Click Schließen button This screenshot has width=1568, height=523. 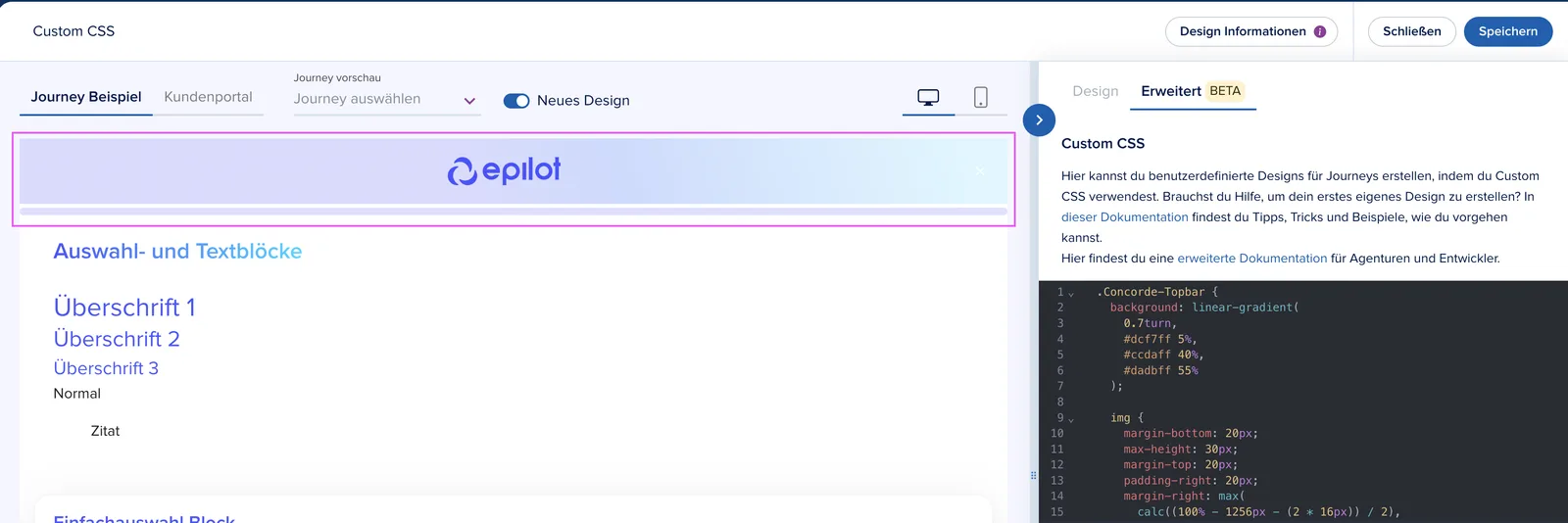pyautogui.click(x=1411, y=31)
